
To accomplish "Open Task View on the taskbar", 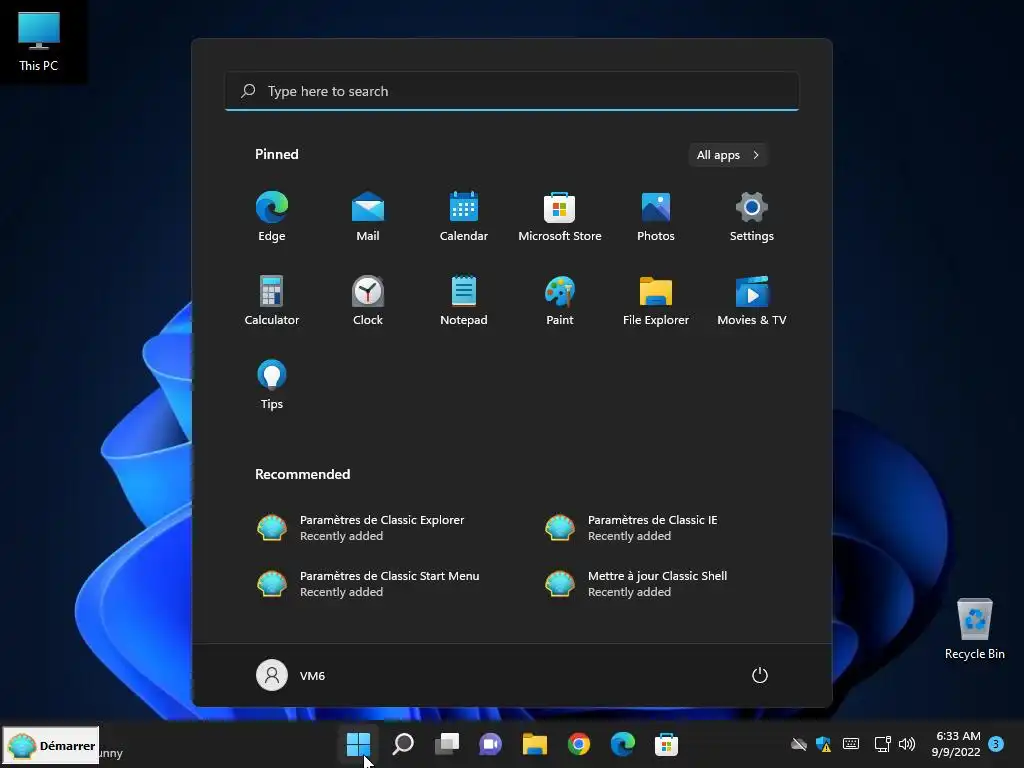I will coord(447,744).
